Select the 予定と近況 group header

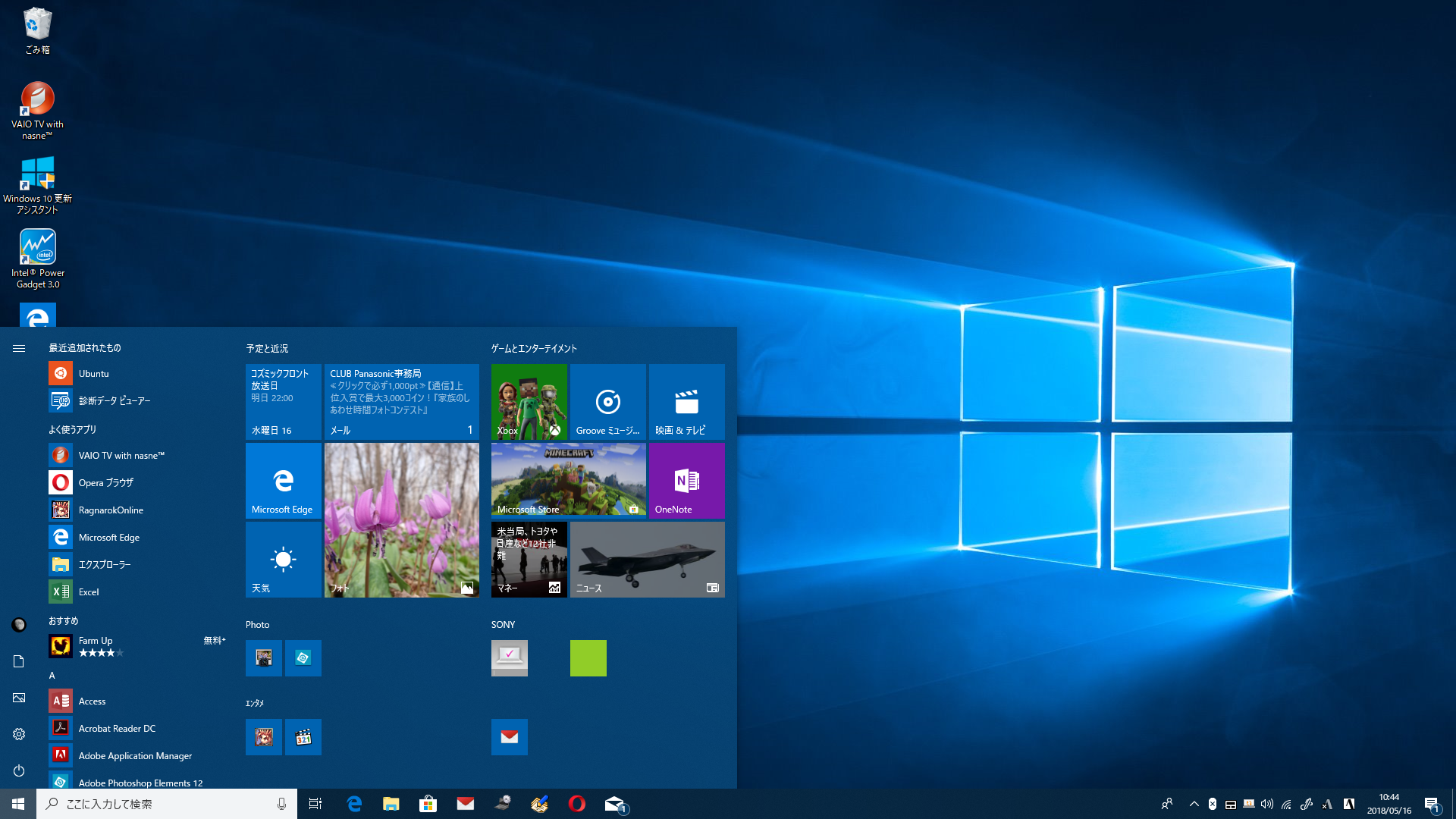[267, 349]
